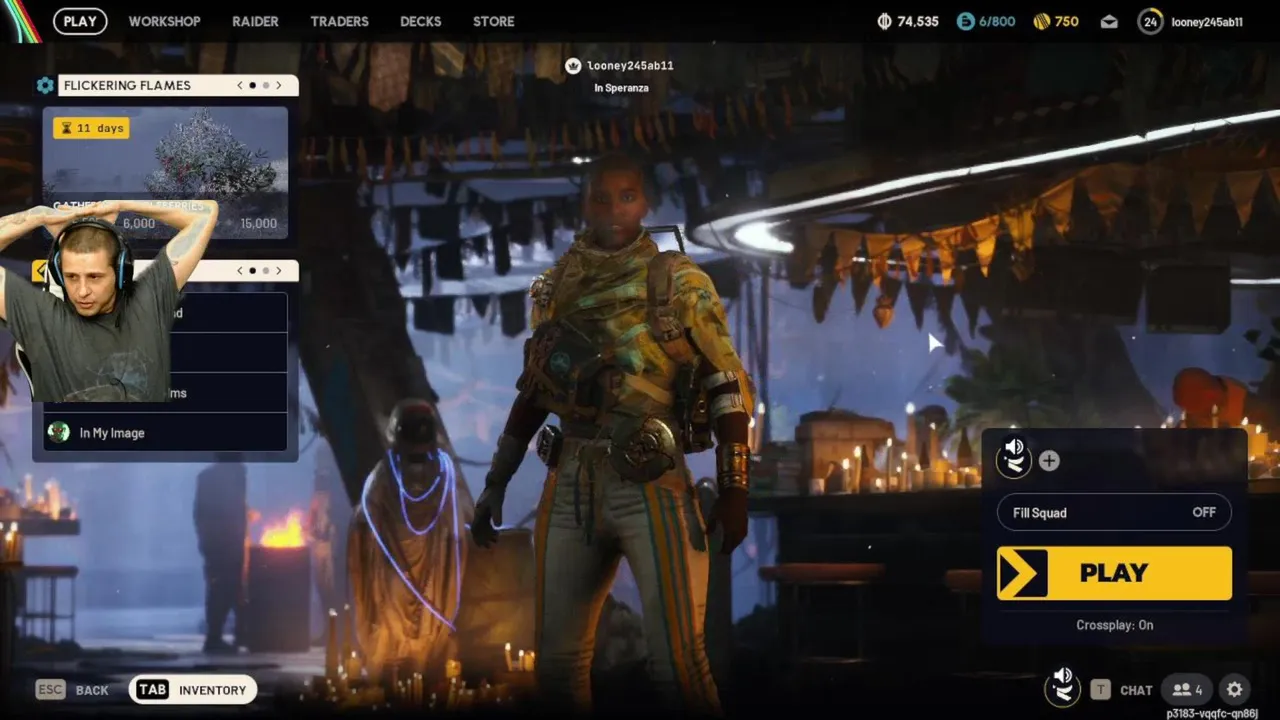Open the STORE tab

tap(494, 21)
